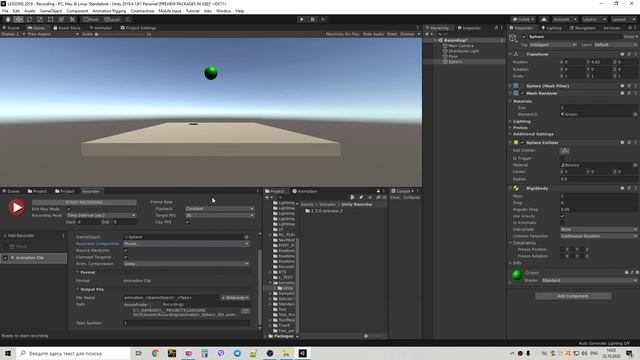Click the cloud services icon

coord(544,19)
